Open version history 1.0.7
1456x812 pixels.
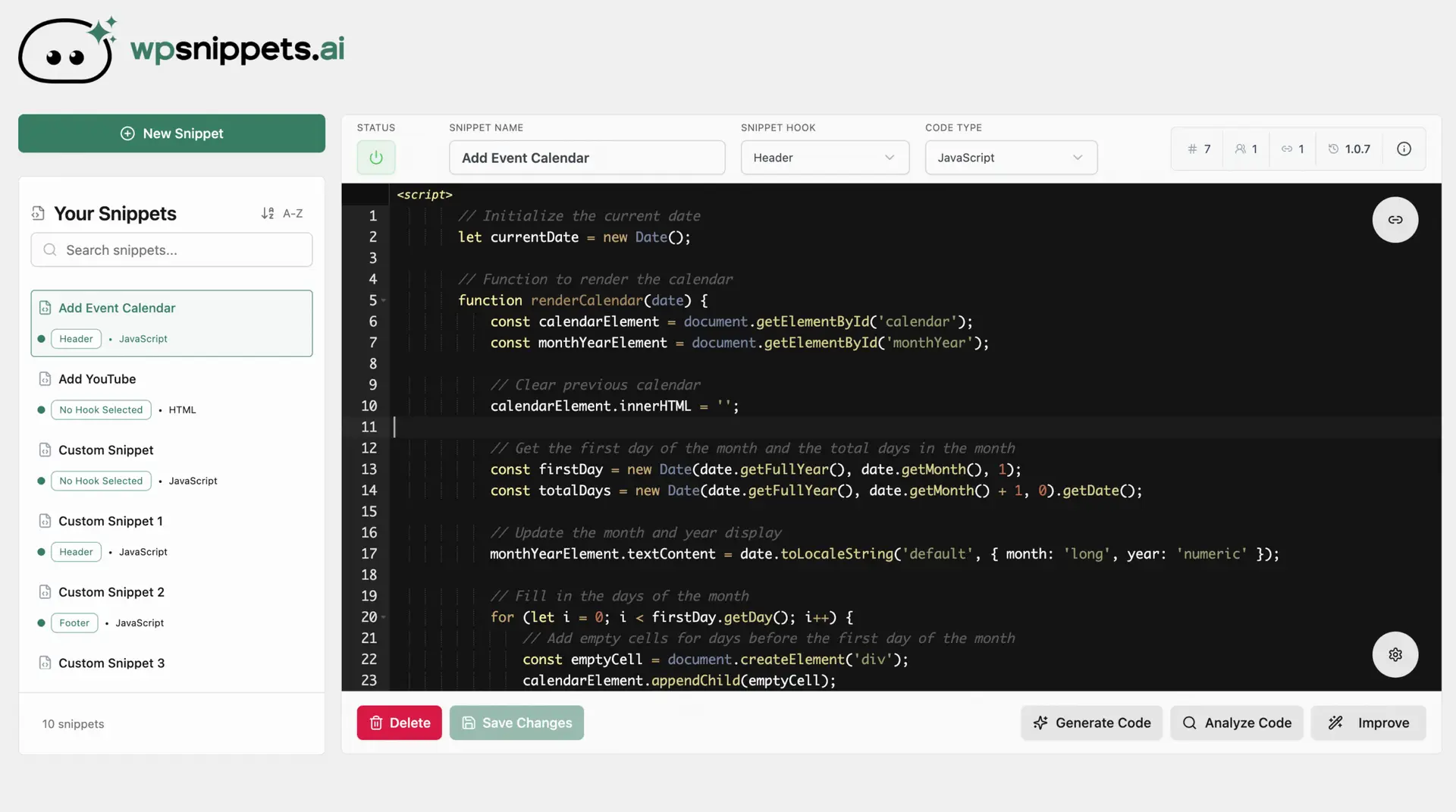pyautogui.click(x=1349, y=149)
